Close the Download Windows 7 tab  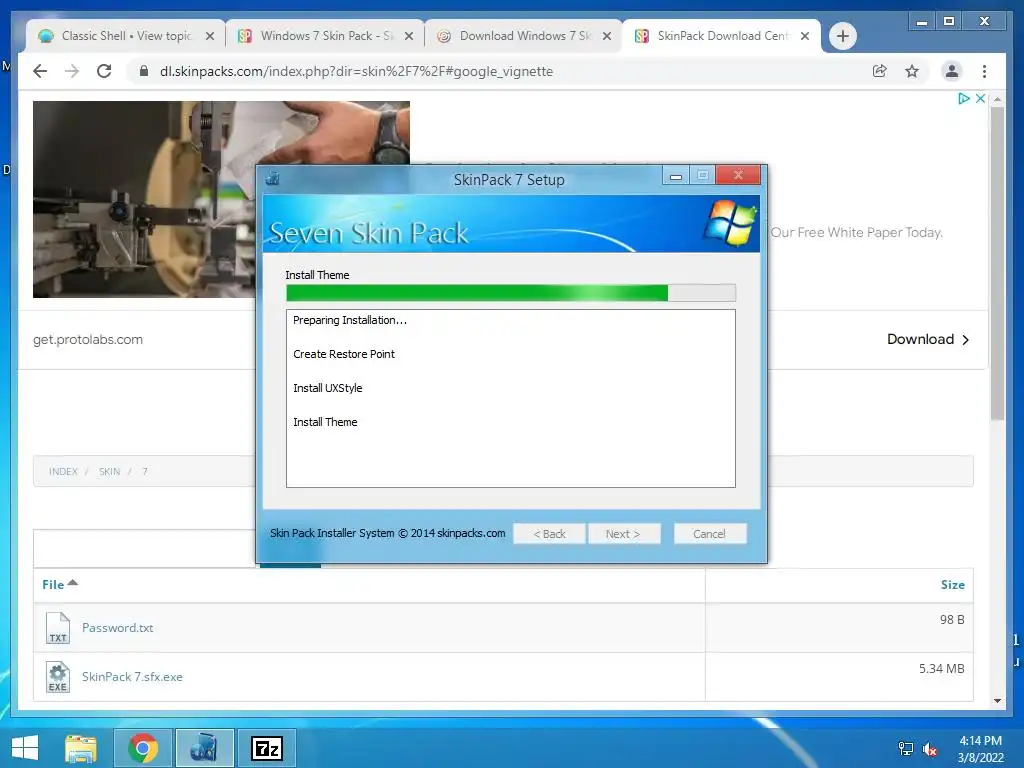(607, 36)
